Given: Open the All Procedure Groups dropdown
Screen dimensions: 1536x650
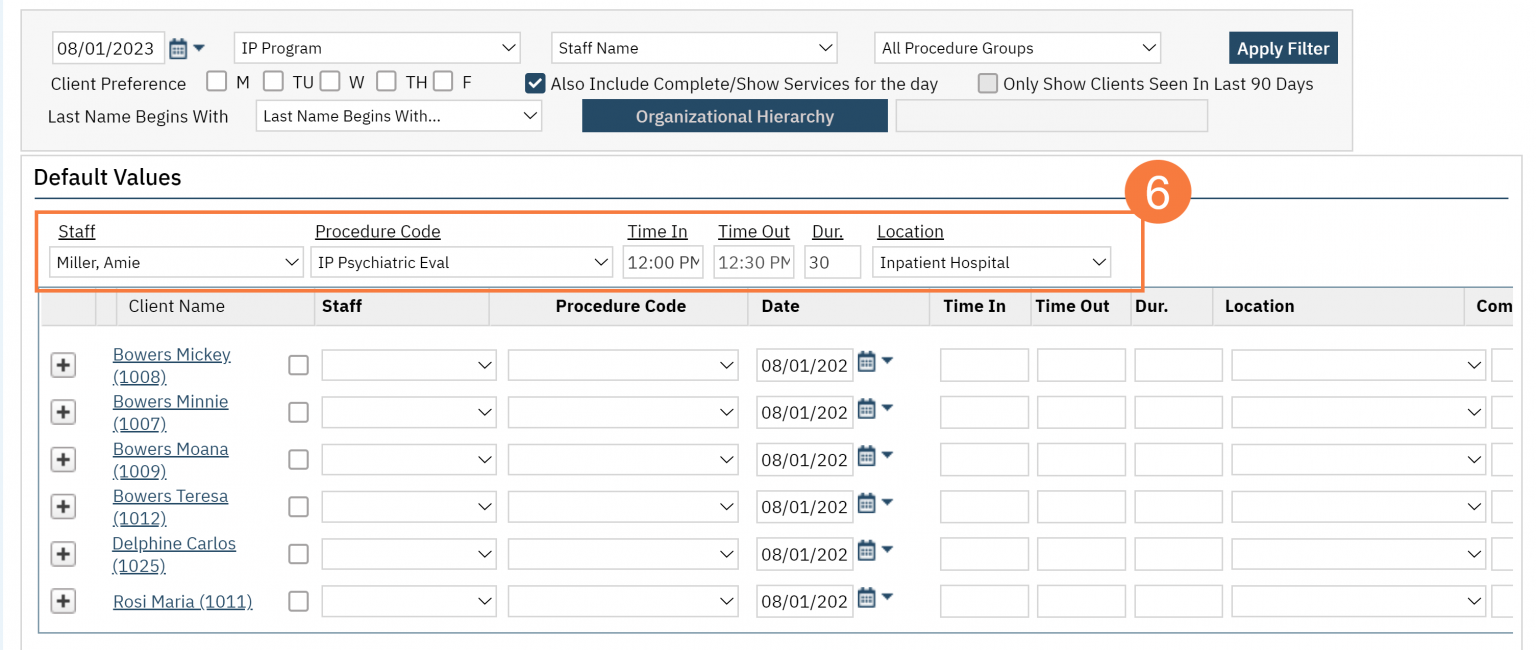Looking at the screenshot, I should [x=1017, y=47].
